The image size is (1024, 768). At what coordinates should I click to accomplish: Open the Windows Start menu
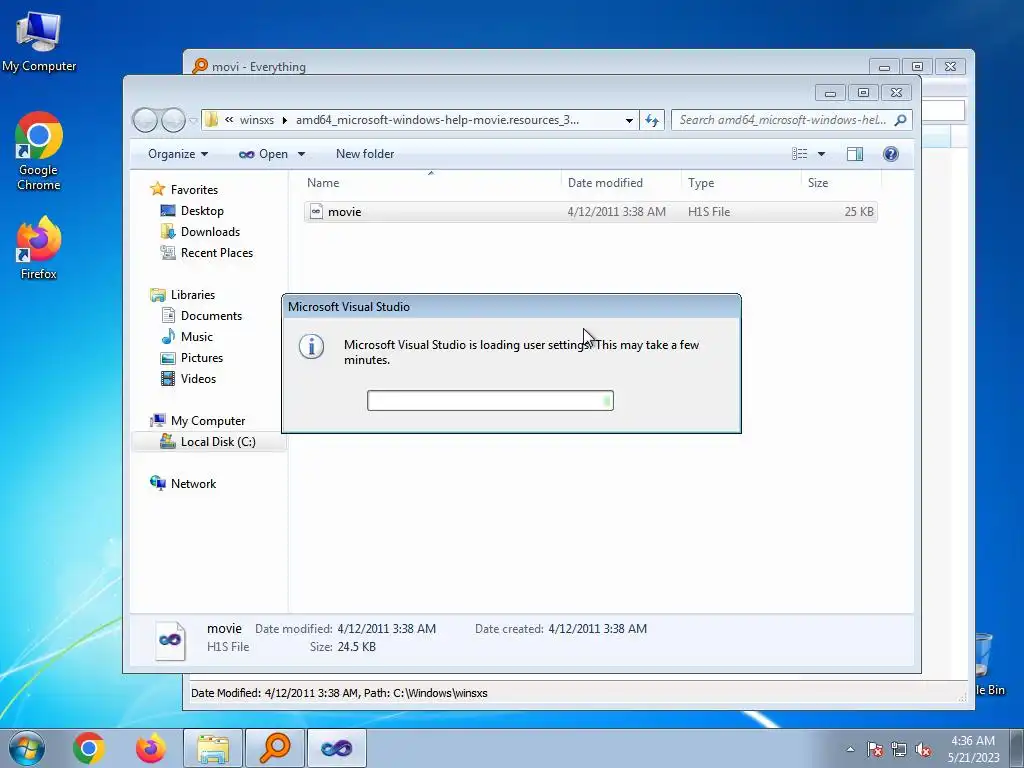pos(27,748)
